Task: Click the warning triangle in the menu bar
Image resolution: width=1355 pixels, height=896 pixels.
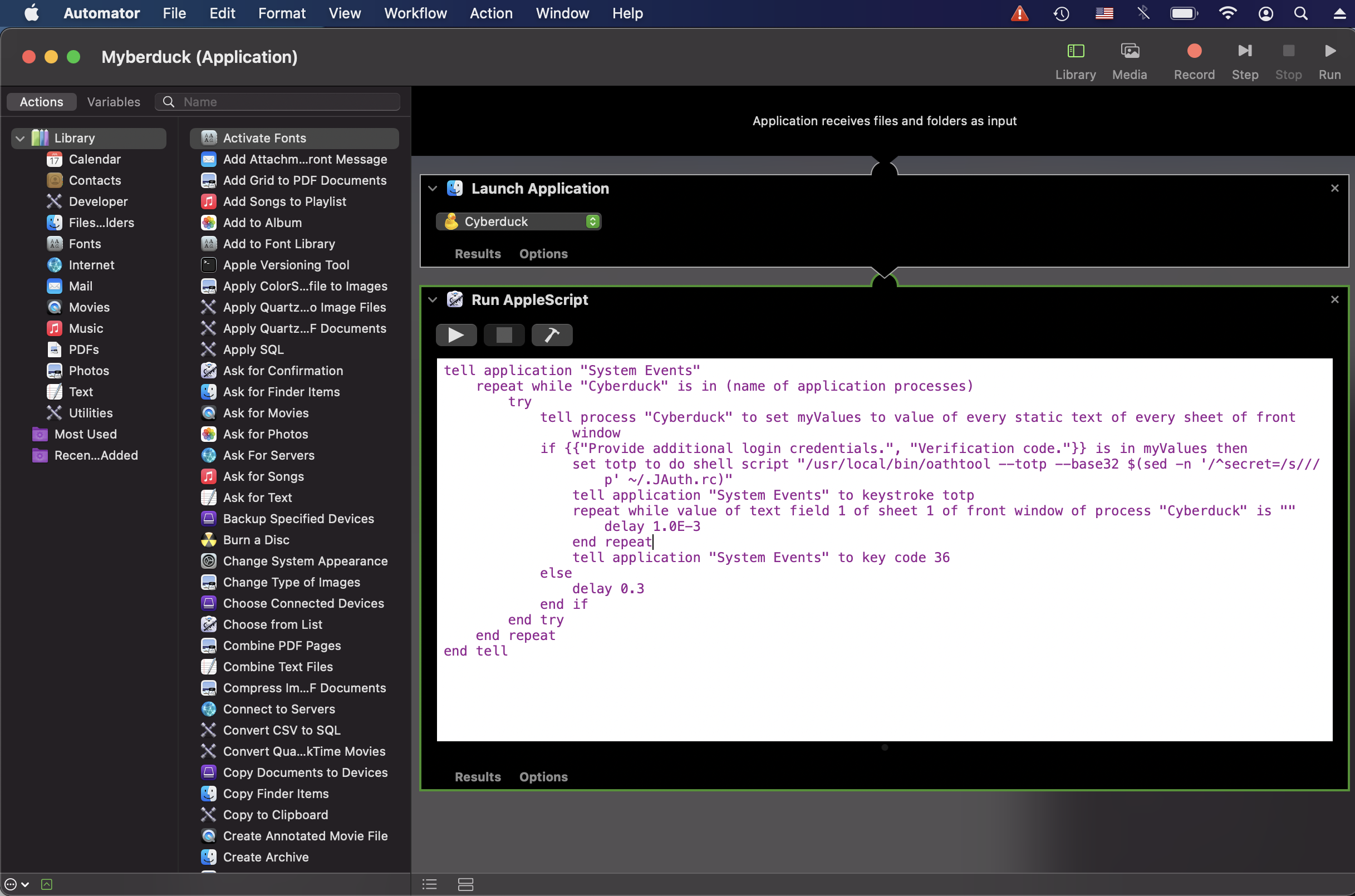Action: coord(1019,13)
